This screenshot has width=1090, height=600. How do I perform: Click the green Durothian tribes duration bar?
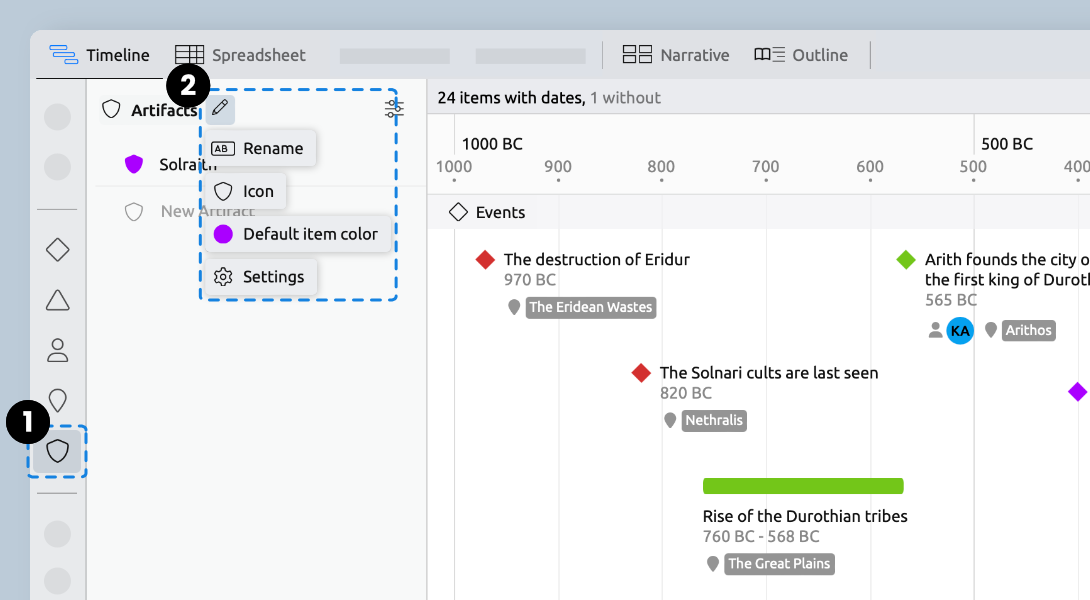coord(803,486)
